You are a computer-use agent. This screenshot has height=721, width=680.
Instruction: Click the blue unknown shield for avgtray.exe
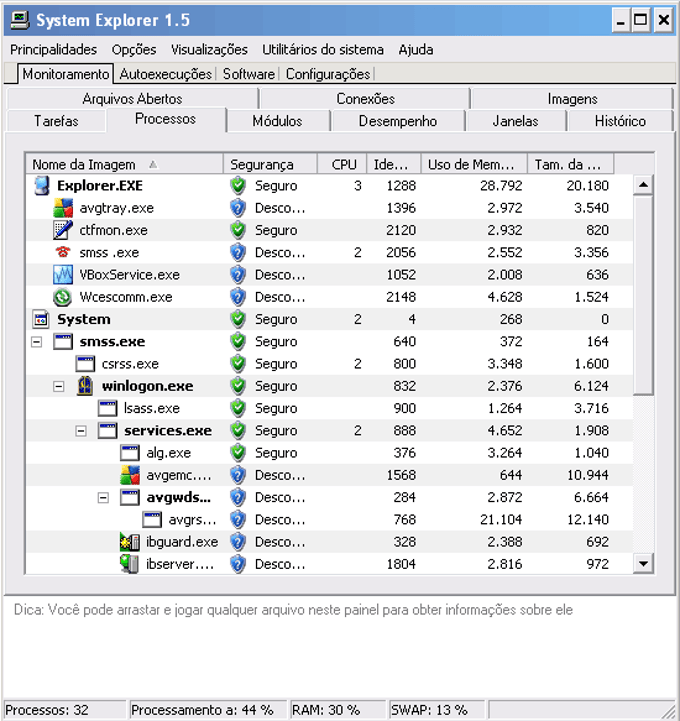click(238, 208)
